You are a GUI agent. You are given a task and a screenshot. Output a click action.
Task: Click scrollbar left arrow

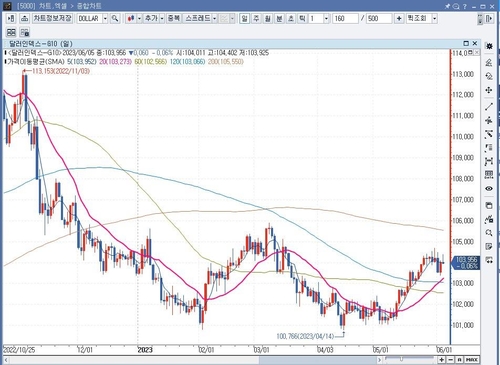click(6, 360)
